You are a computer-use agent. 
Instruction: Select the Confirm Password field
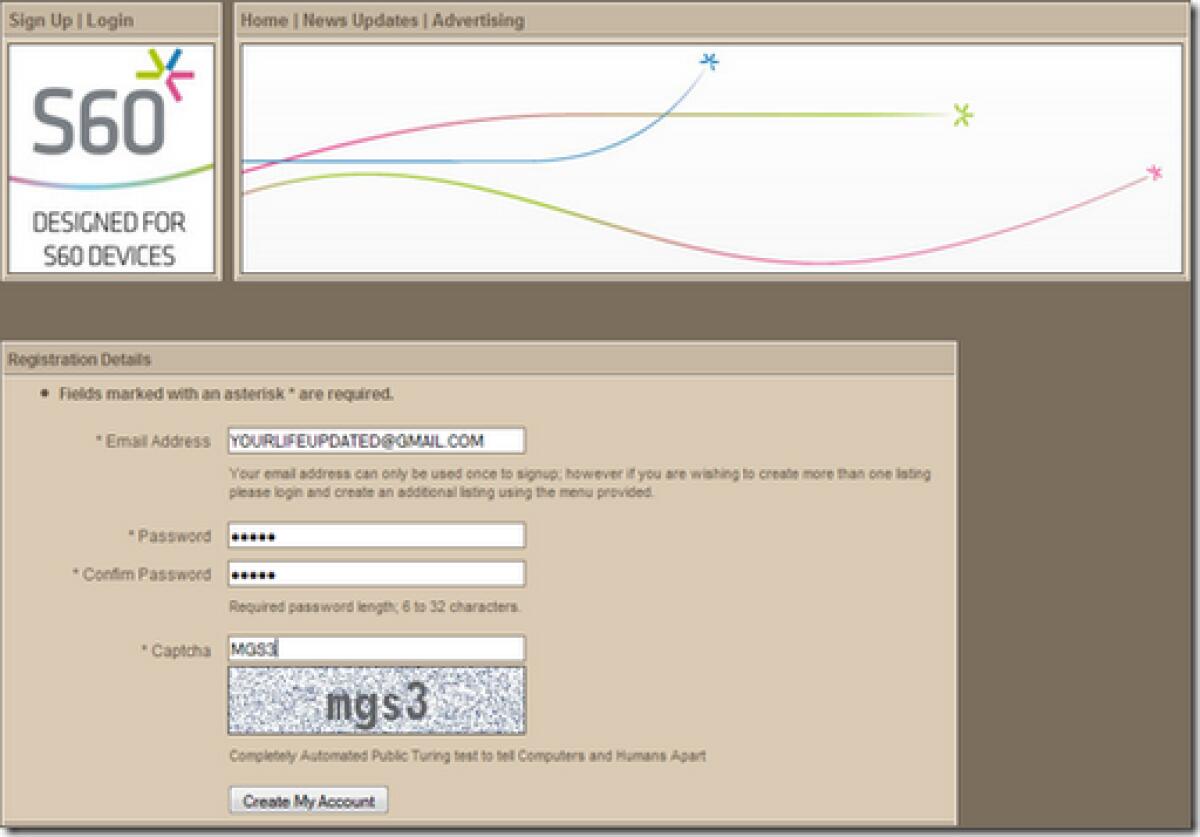pos(376,574)
